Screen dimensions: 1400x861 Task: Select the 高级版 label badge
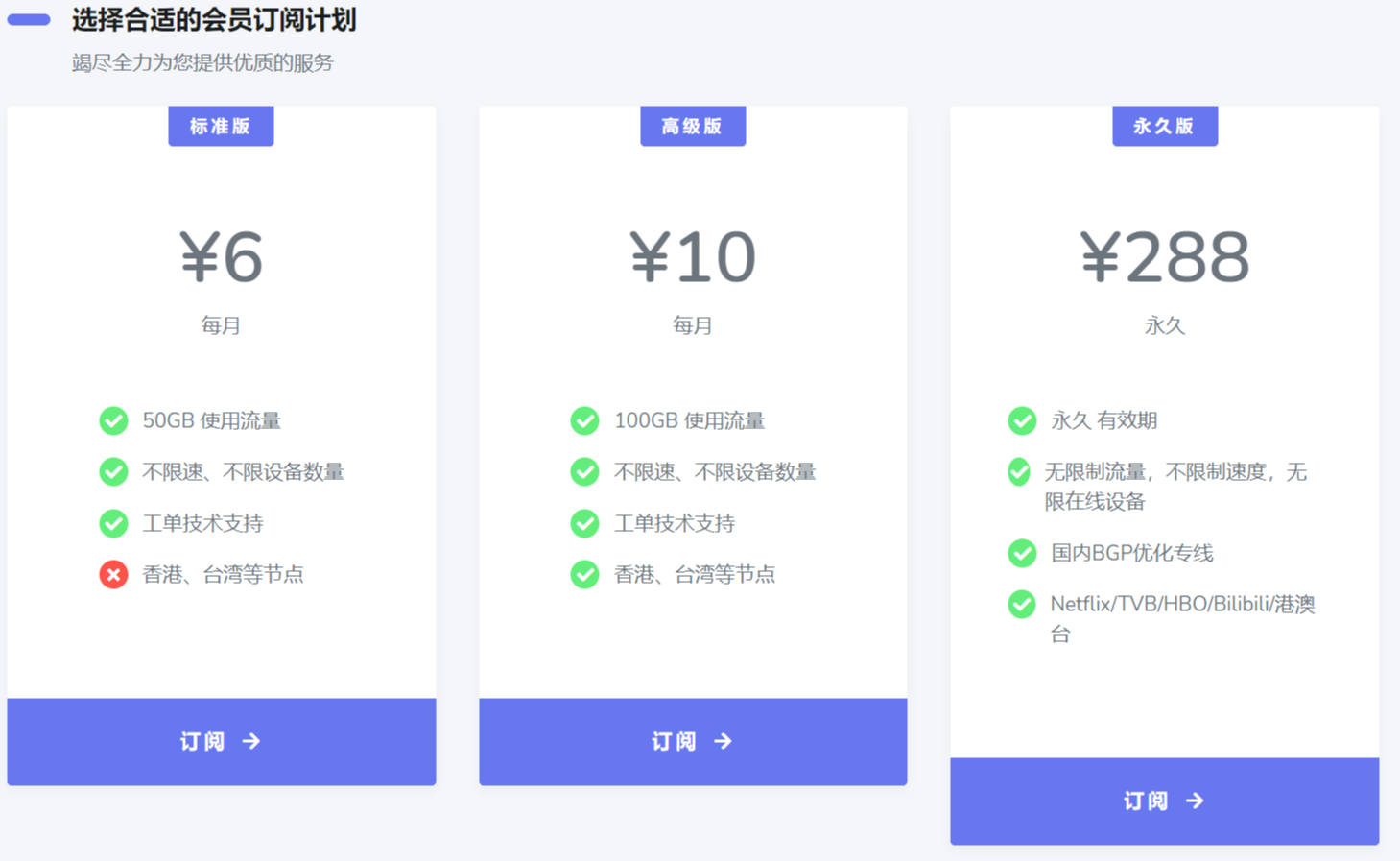click(692, 126)
